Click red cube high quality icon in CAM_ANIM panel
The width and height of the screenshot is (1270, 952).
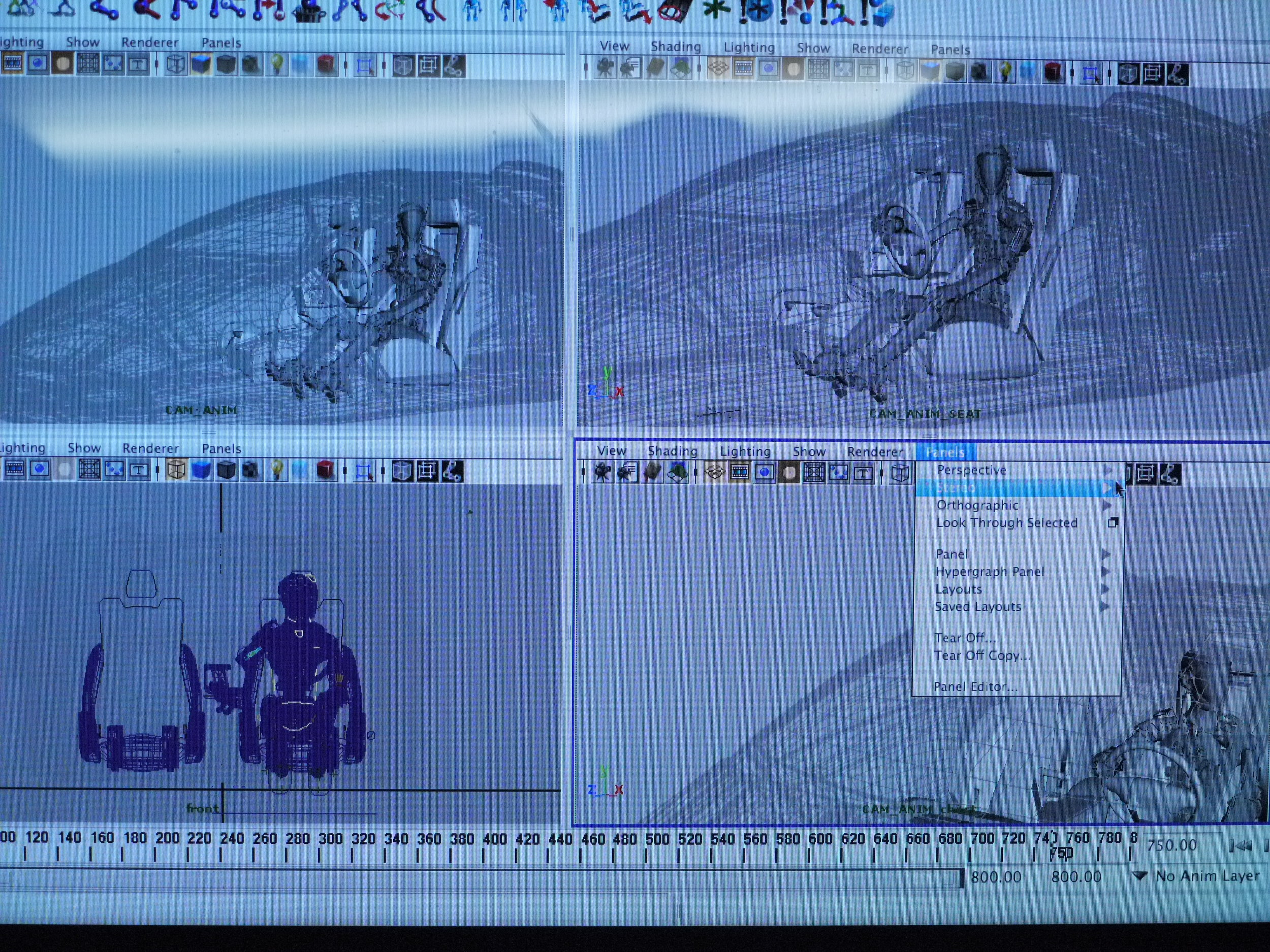point(326,65)
